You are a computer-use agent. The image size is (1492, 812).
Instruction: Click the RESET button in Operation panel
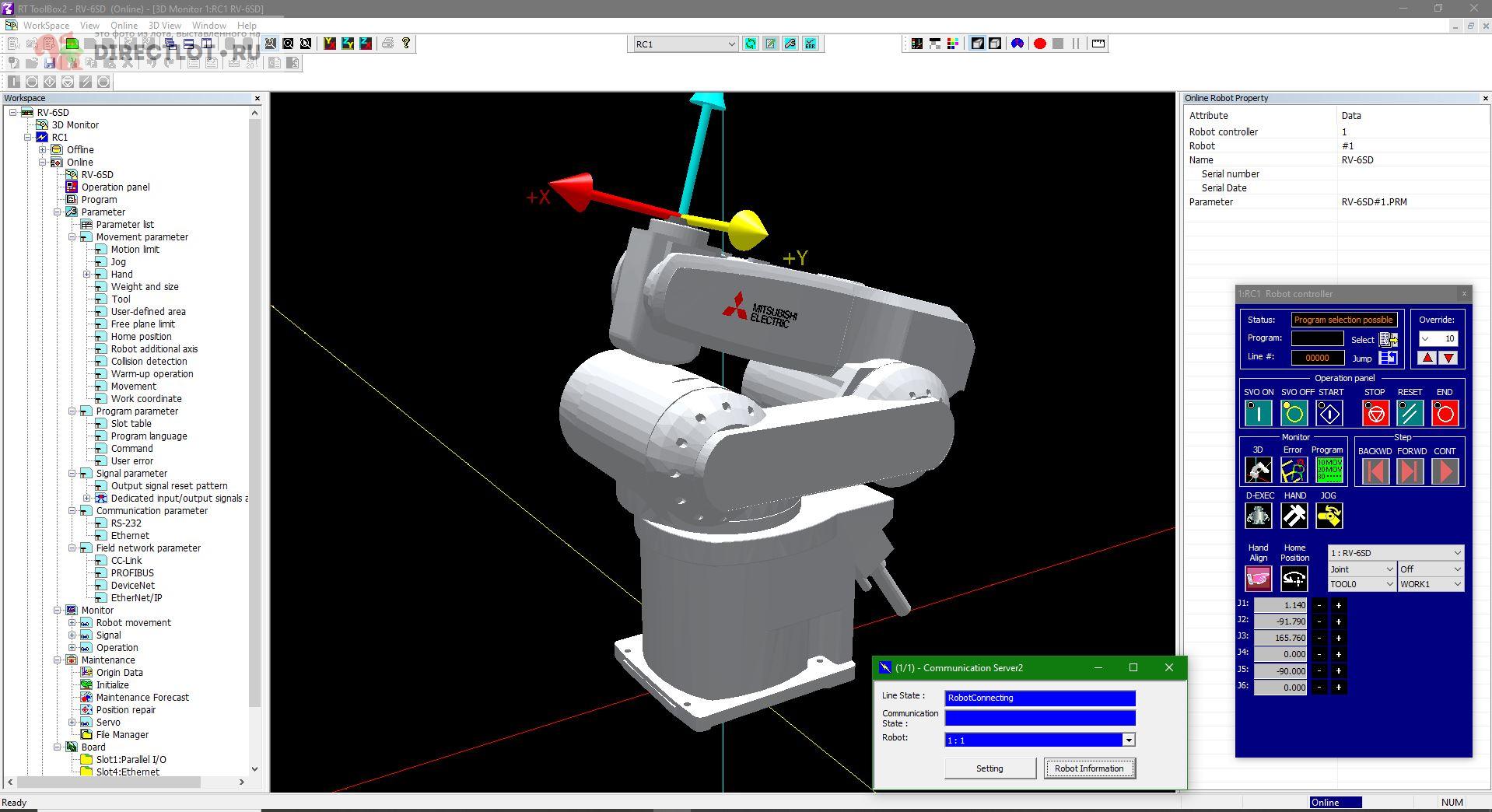pyautogui.click(x=1410, y=413)
